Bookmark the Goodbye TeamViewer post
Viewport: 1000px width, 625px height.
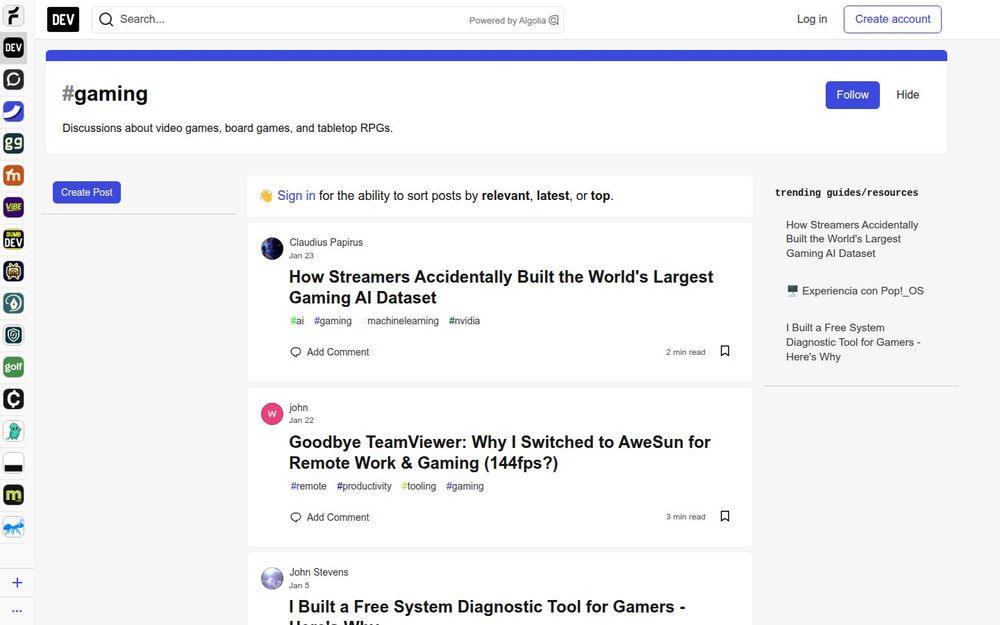pos(724,517)
